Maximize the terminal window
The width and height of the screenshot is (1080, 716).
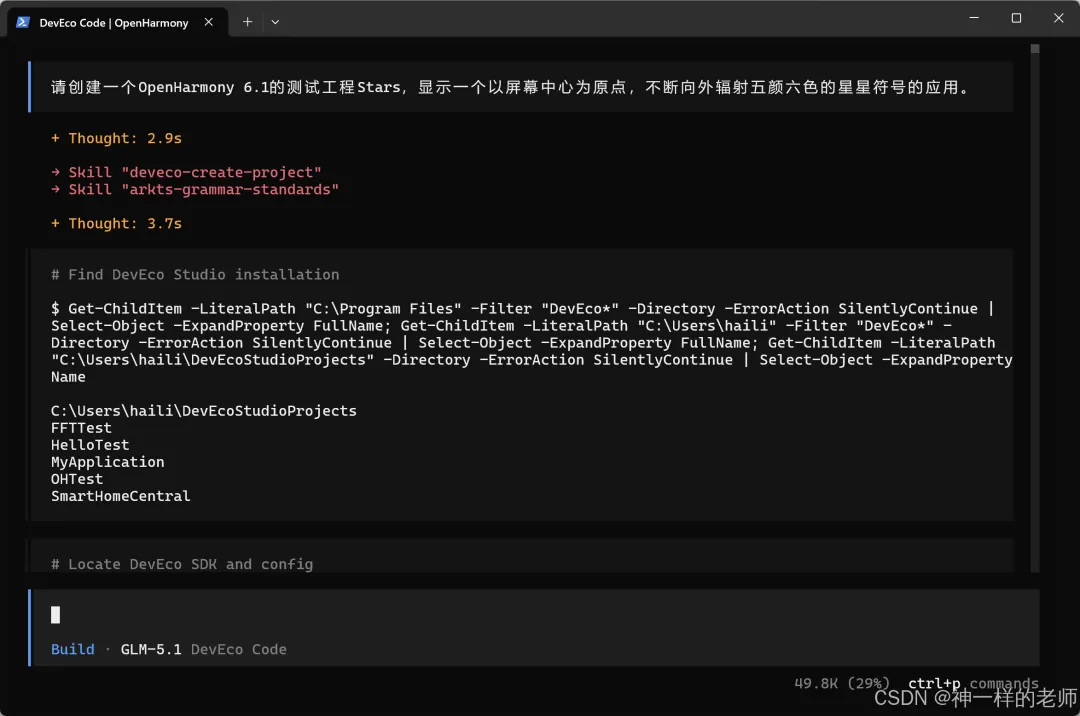pos(1016,18)
